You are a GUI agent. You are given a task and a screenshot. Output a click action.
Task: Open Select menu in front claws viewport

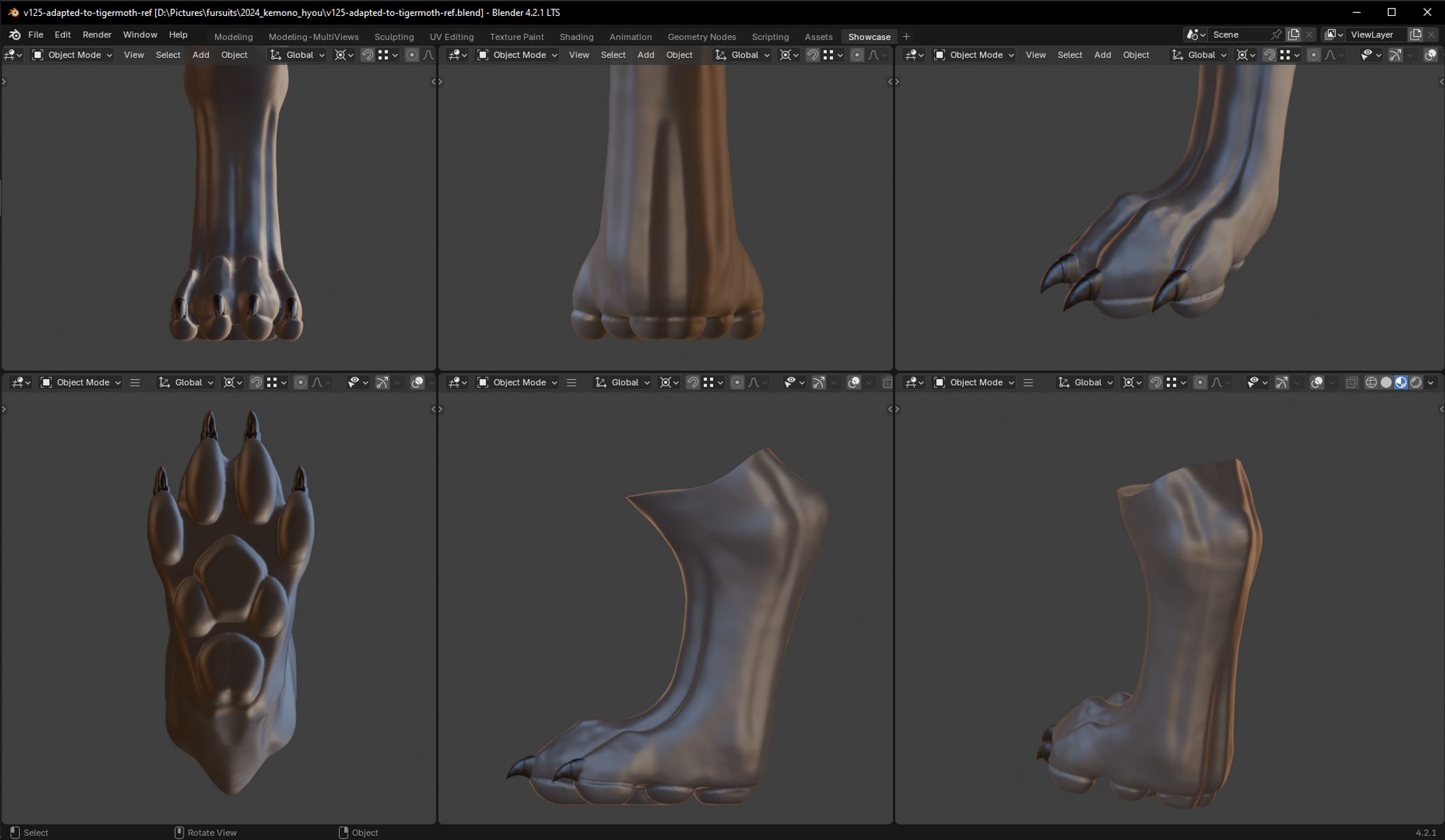tap(168, 55)
